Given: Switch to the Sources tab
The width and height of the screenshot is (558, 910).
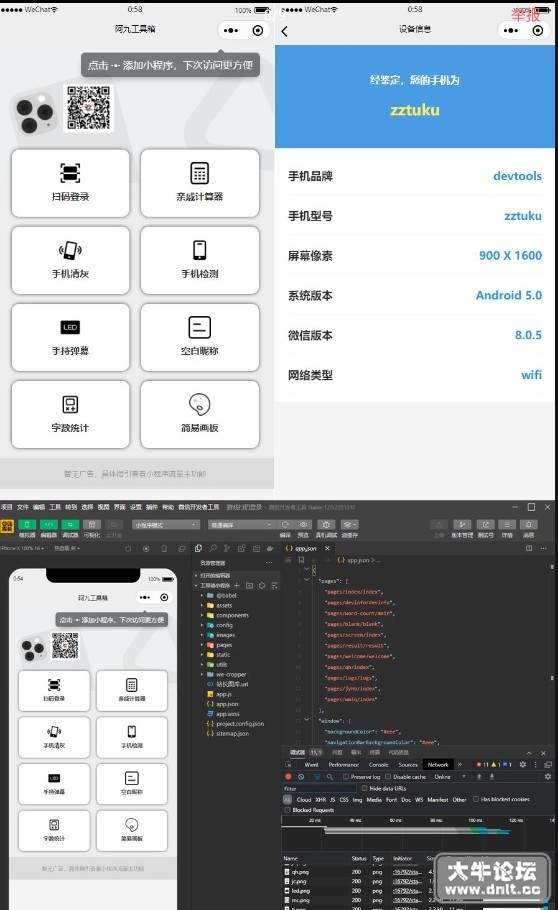Looking at the screenshot, I should (408, 765).
